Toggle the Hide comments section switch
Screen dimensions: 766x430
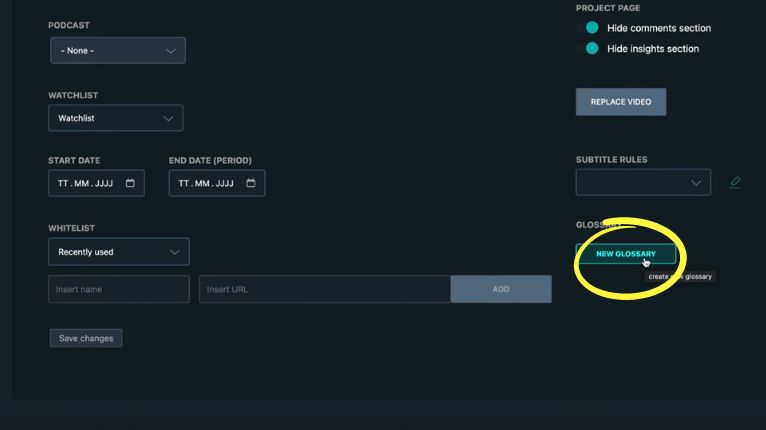(x=592, y=28)
